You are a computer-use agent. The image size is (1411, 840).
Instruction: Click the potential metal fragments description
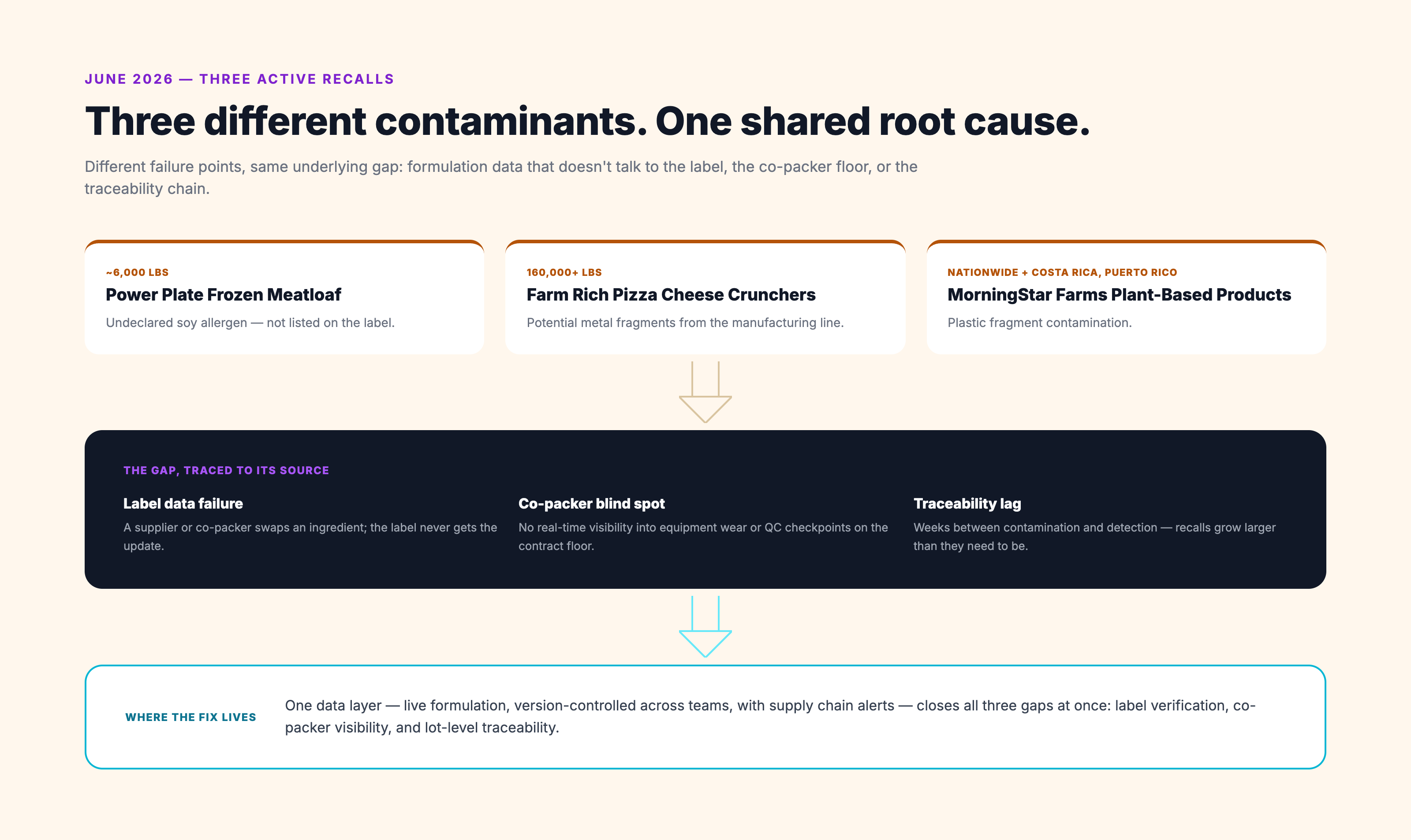click(x=684, y=323)
